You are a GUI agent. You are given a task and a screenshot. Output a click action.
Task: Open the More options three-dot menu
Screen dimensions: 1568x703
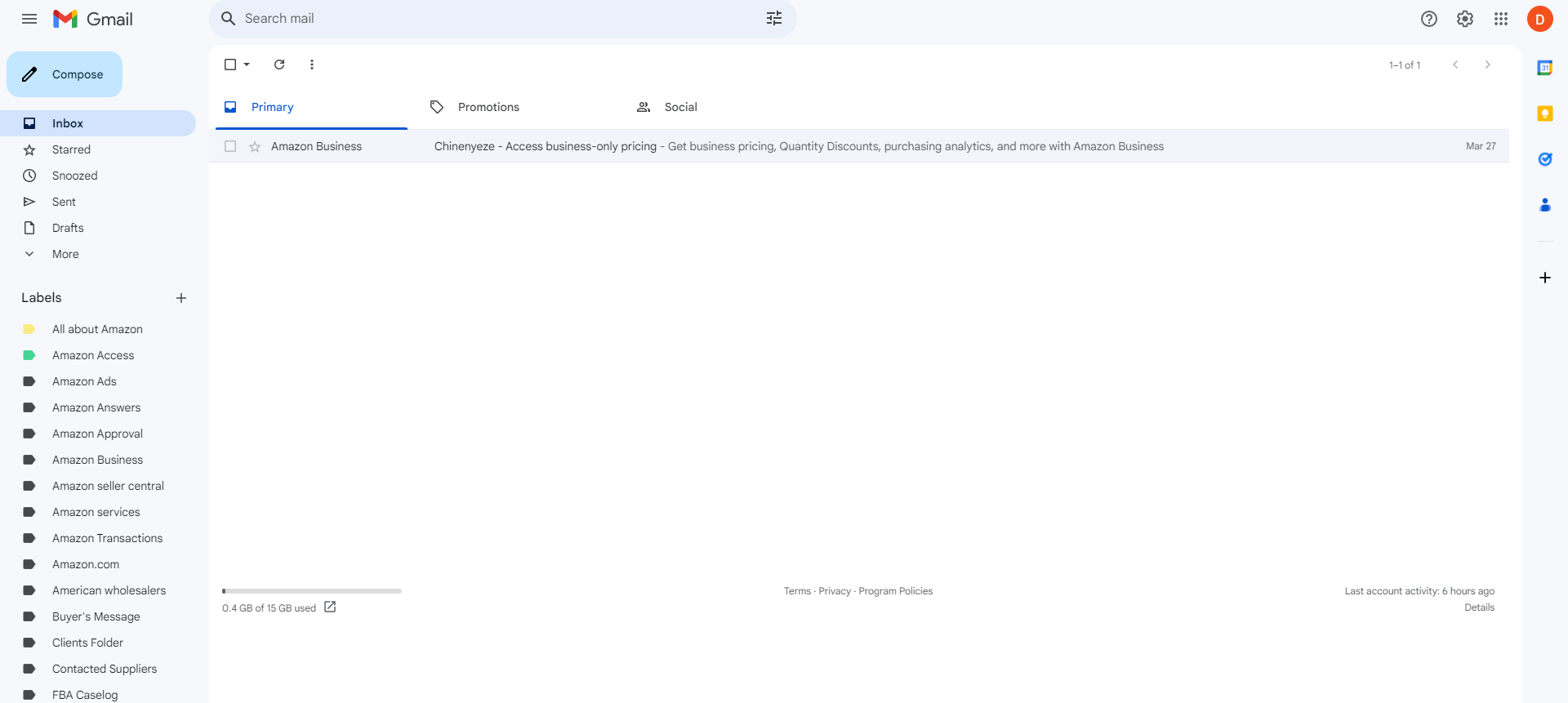pyautogui.click(x=312, y=65)
